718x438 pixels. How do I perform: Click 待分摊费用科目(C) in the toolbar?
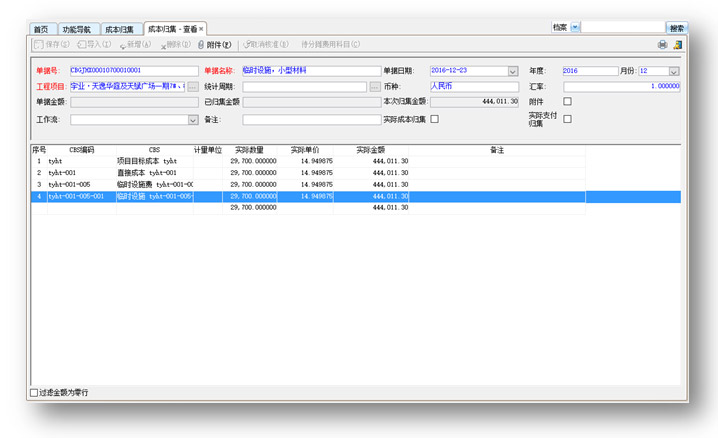tap(330, 44)
